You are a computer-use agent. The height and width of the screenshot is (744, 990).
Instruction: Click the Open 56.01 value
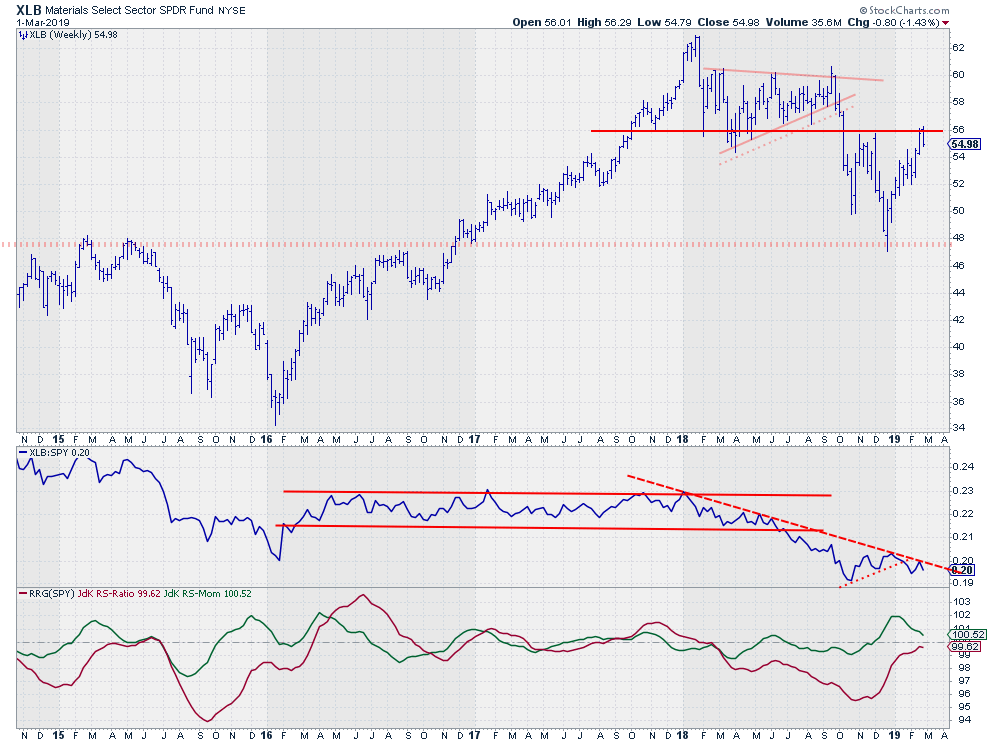pos(542,22)
